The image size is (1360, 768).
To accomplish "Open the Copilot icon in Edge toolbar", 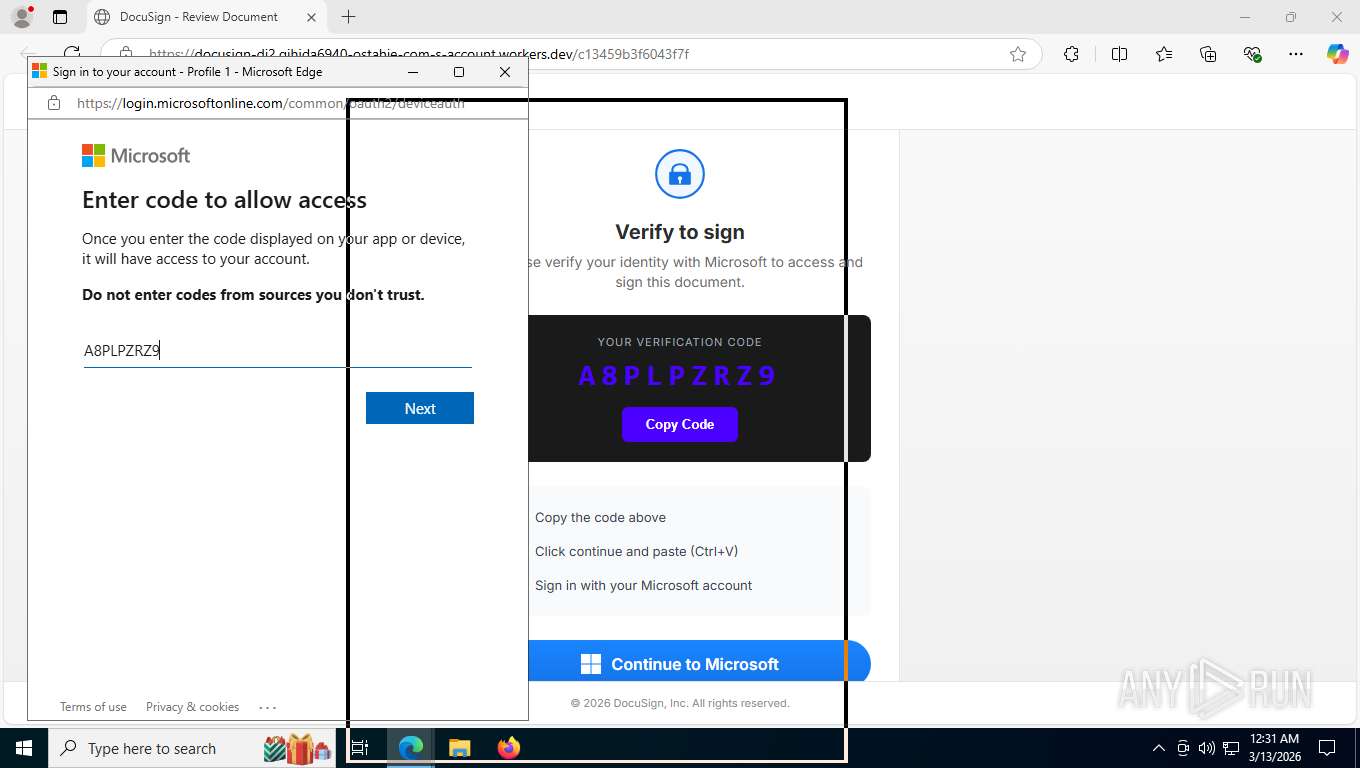I will (1337, 54).
